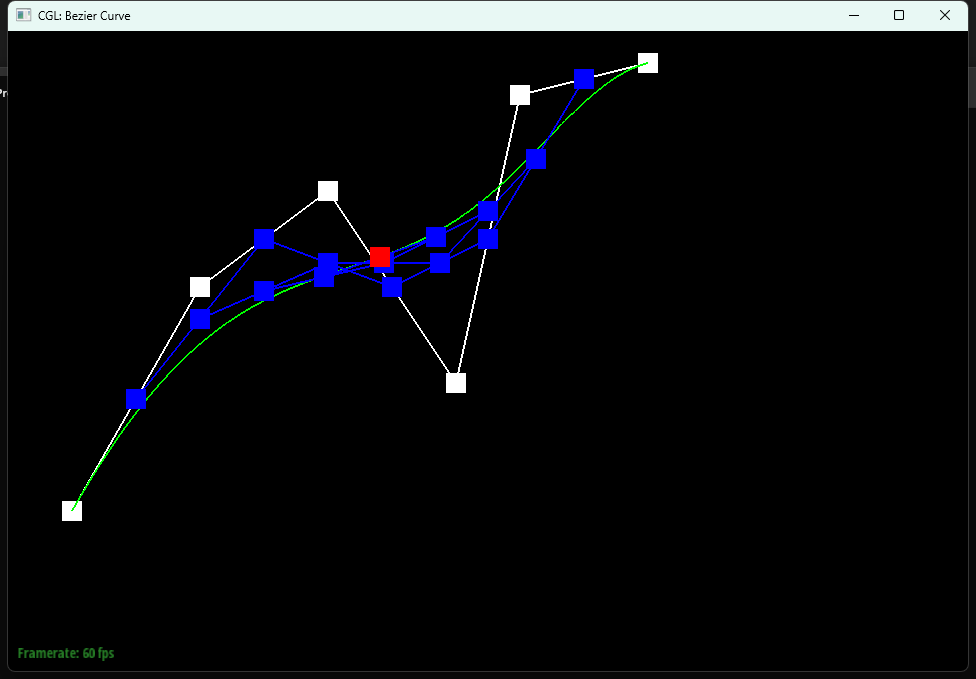Select the bottom-left white starting control point
The height and width of the screenshot is (679, 976).
tap(72, 511)
